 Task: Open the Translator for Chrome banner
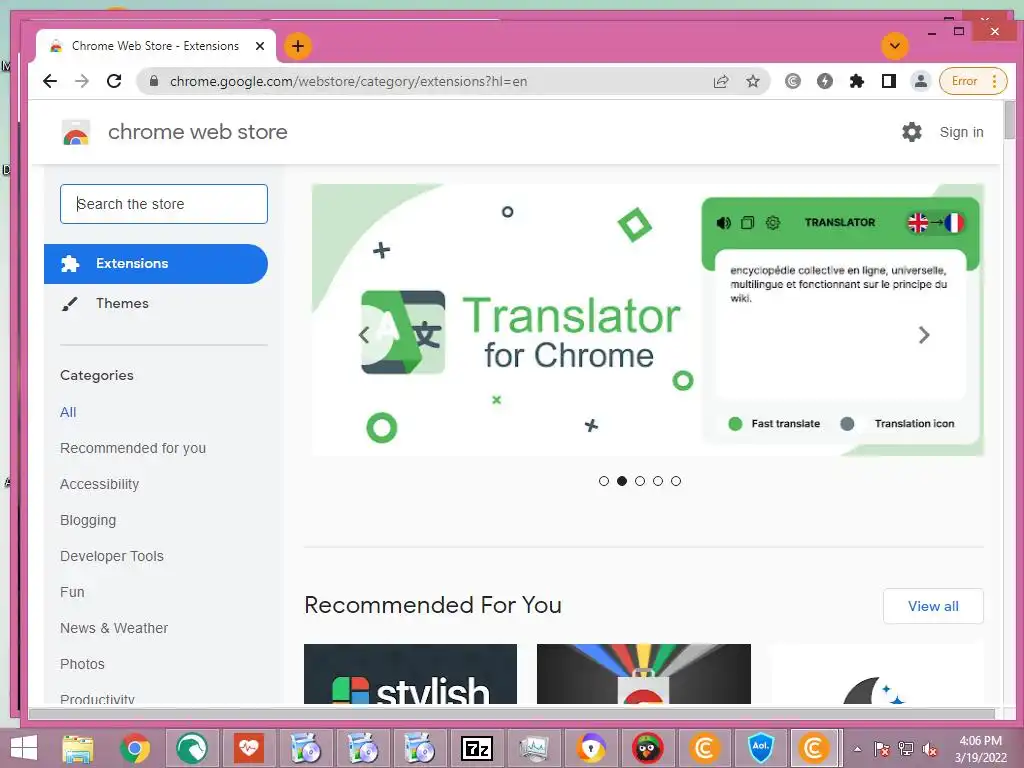click(x=647, y=320)
